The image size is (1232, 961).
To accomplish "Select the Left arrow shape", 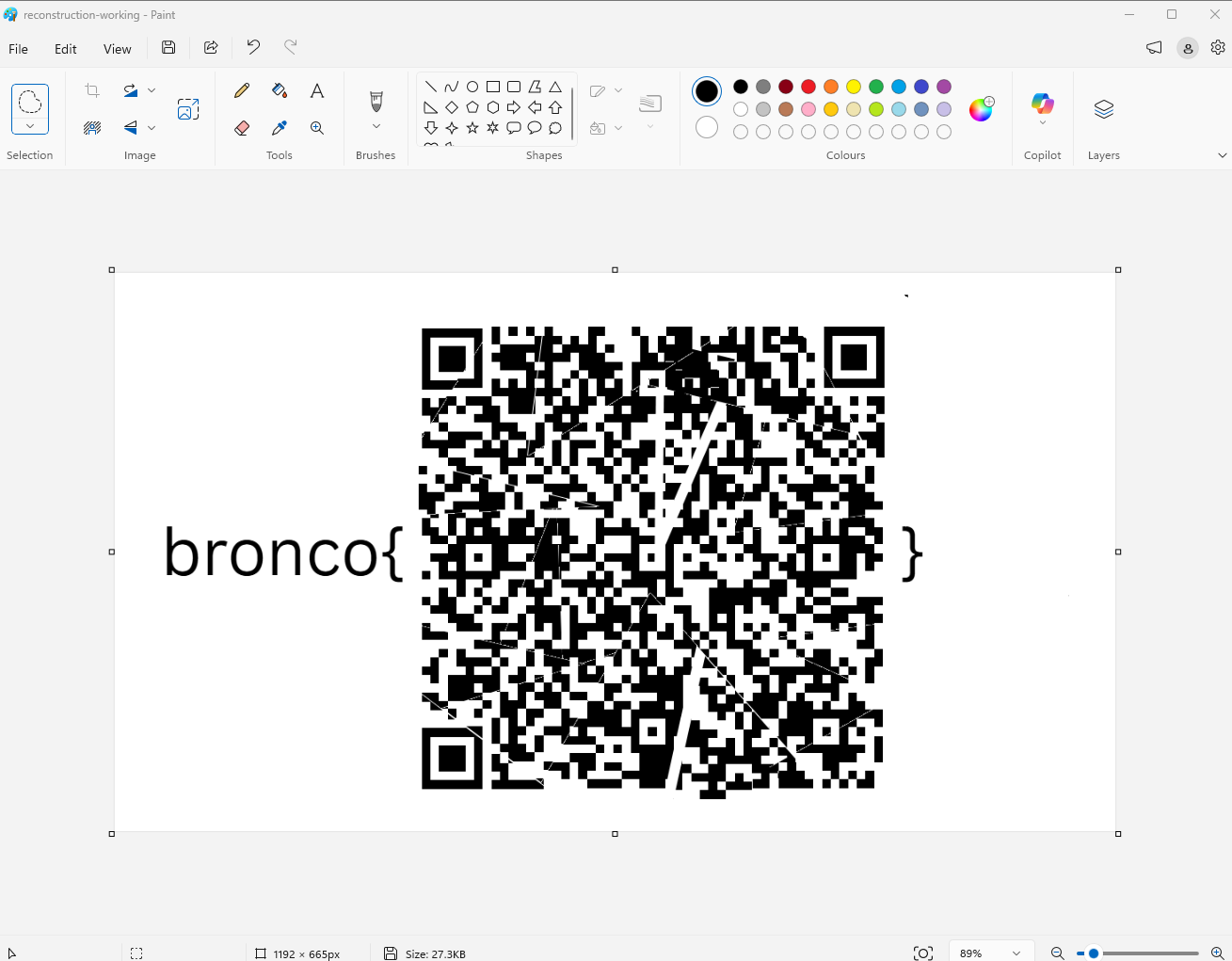I will pyautogui.click(x=535, y=107).
